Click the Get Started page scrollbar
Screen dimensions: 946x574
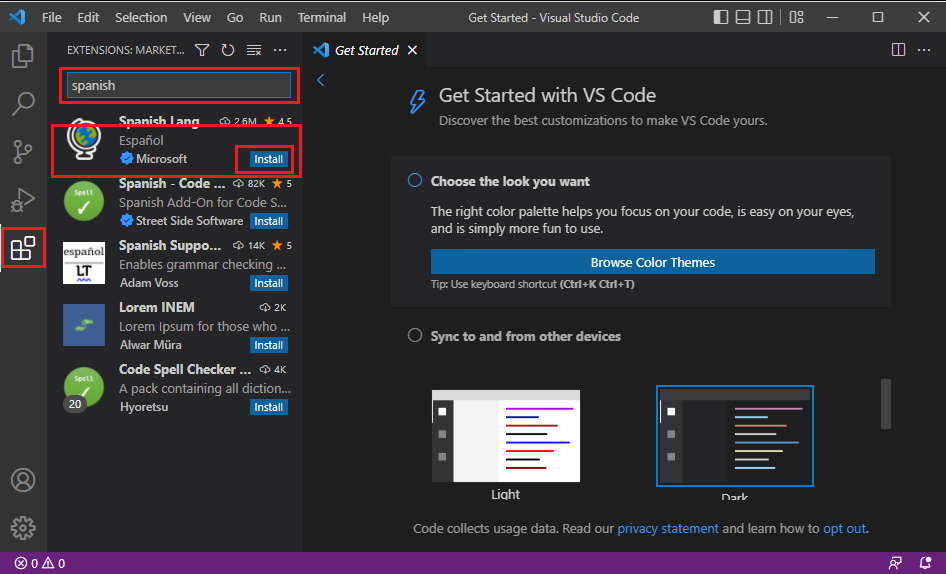[x=885, y=404]
